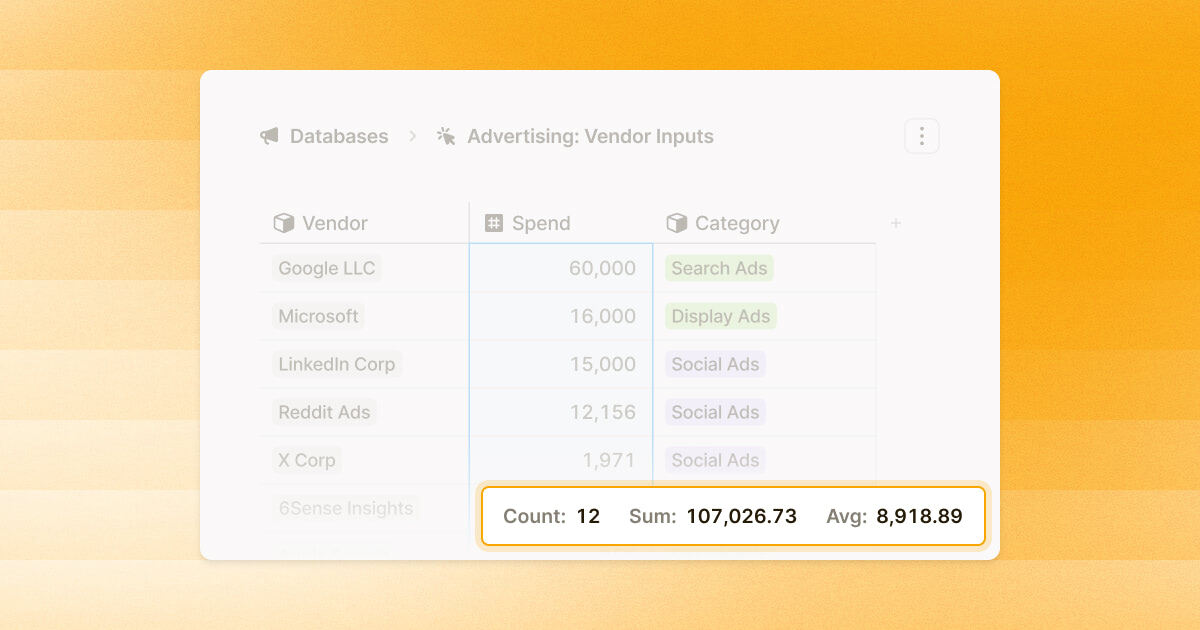1200x630 pixels.
Task: Select the Vendor column header
Action: 364,223
